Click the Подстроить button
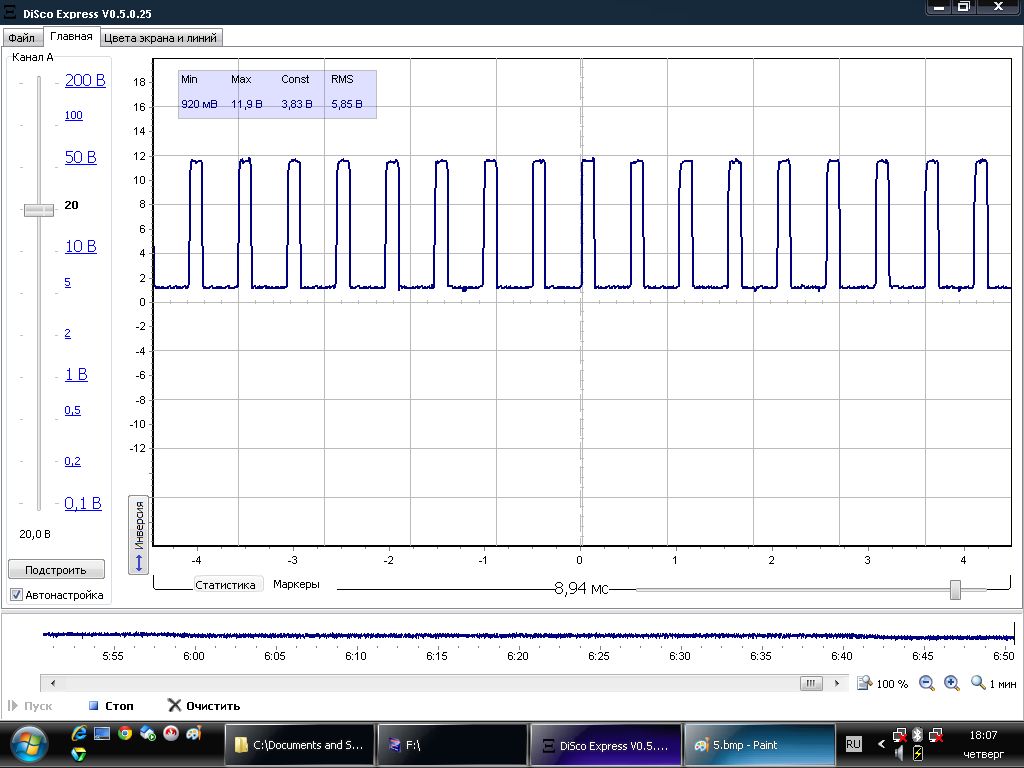 [x=56, y=569]
